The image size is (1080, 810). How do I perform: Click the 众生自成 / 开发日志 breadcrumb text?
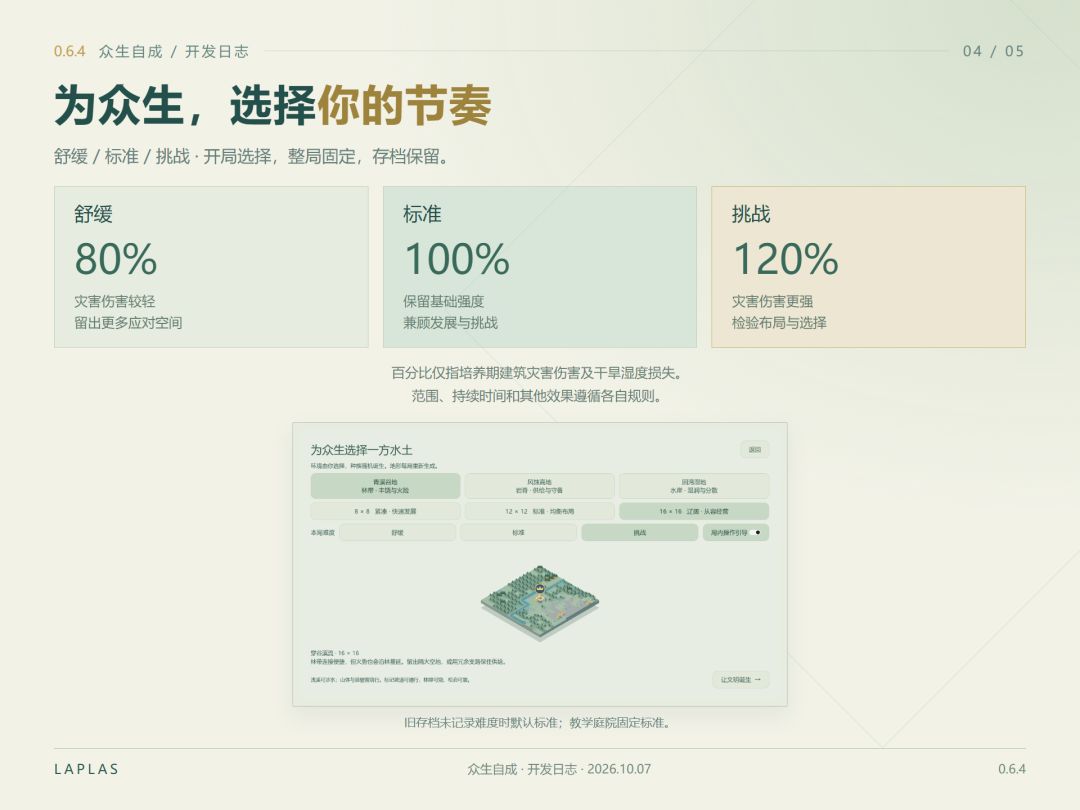pos(174,52)
